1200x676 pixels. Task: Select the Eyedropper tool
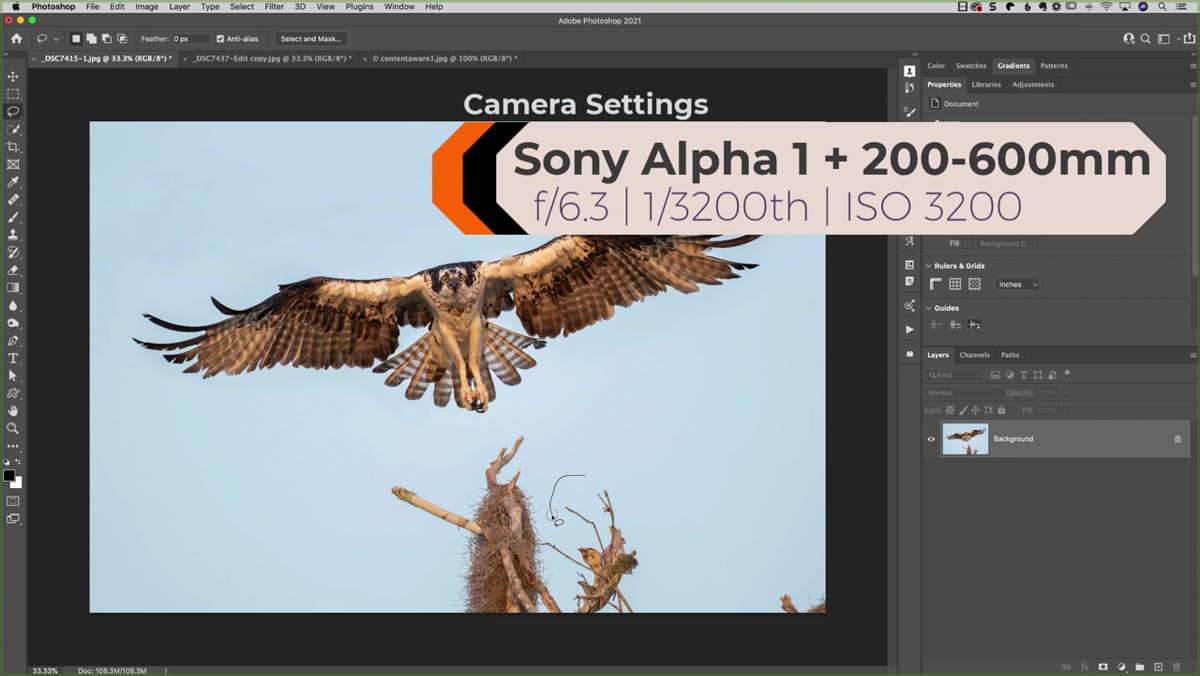click(13, 182)
